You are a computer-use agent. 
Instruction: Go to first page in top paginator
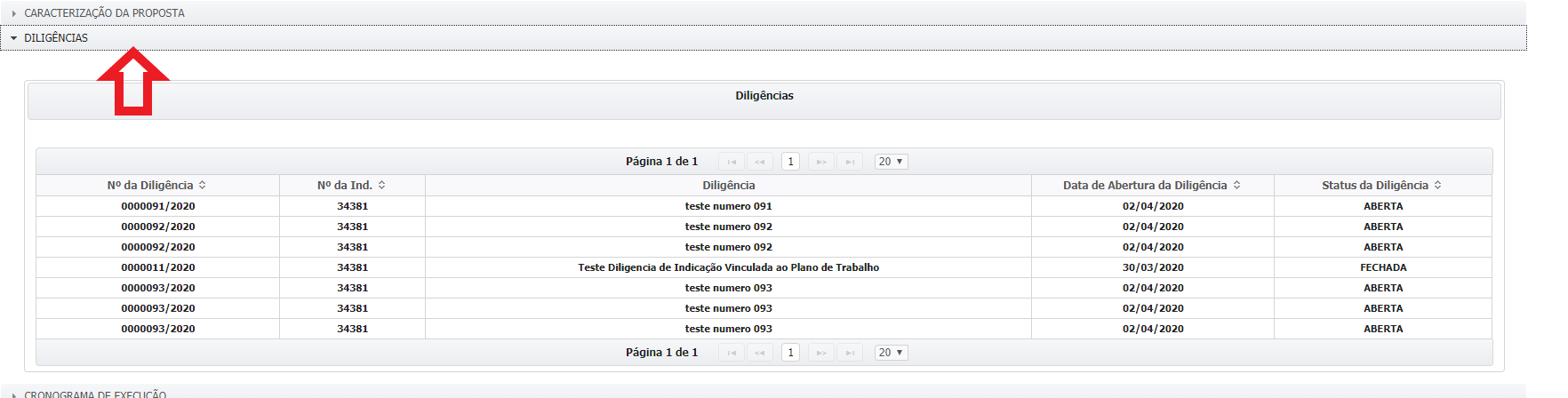click(732, 162)
